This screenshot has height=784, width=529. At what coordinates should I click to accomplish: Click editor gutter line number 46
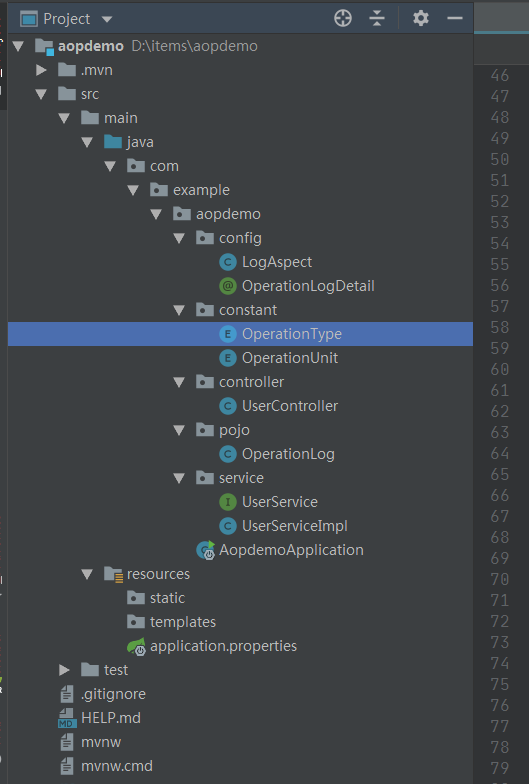click(x=500, y=76)
